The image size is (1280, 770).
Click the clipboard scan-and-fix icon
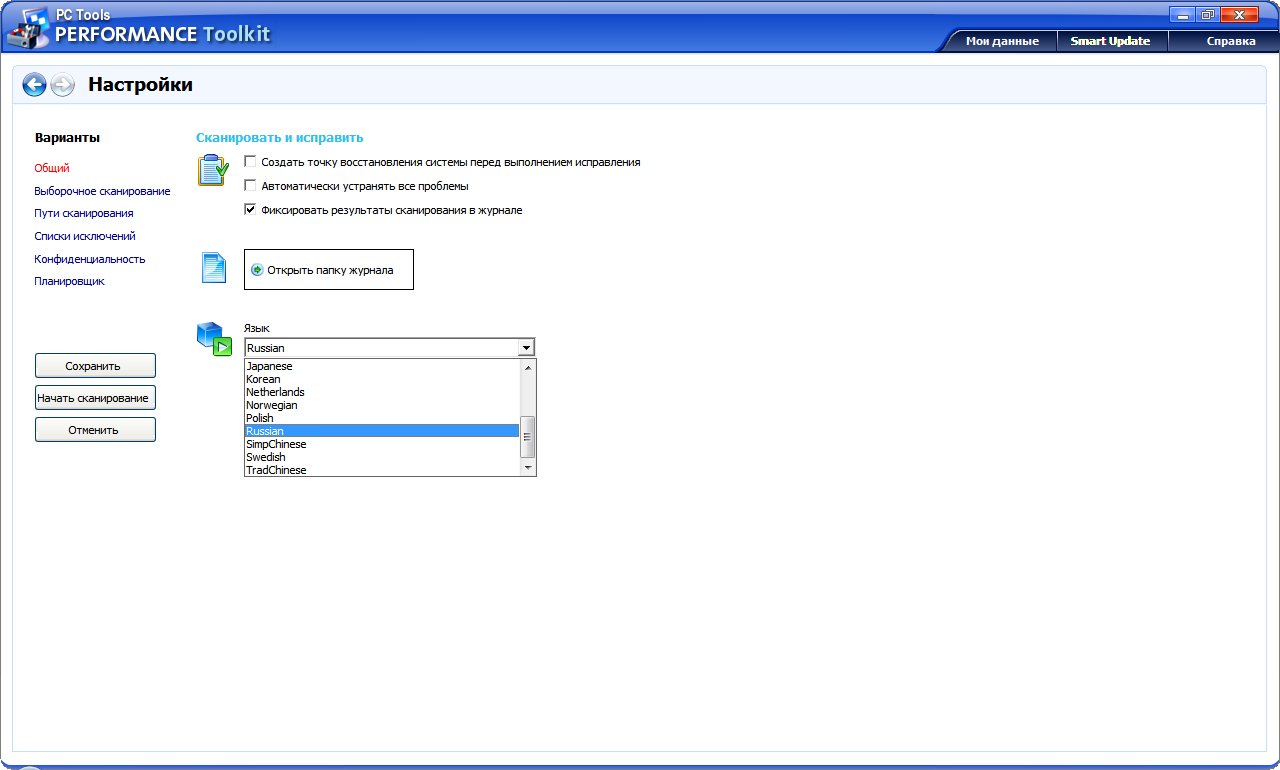pyautogui.click(x=213, y=169)
